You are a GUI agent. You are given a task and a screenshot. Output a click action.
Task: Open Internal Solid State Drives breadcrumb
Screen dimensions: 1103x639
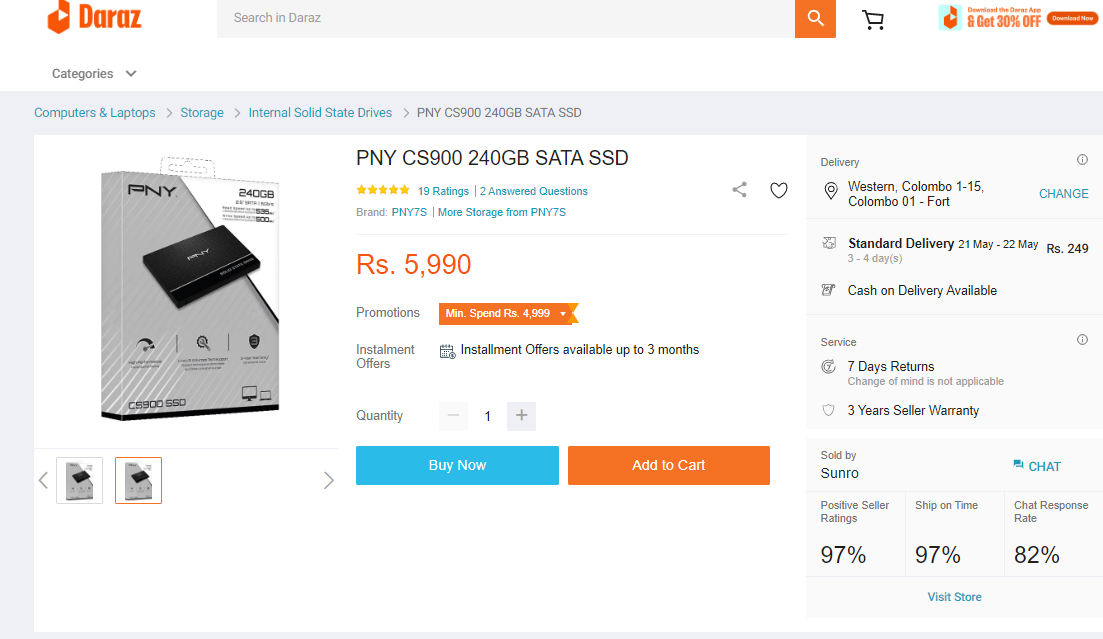tap(320, 113)
